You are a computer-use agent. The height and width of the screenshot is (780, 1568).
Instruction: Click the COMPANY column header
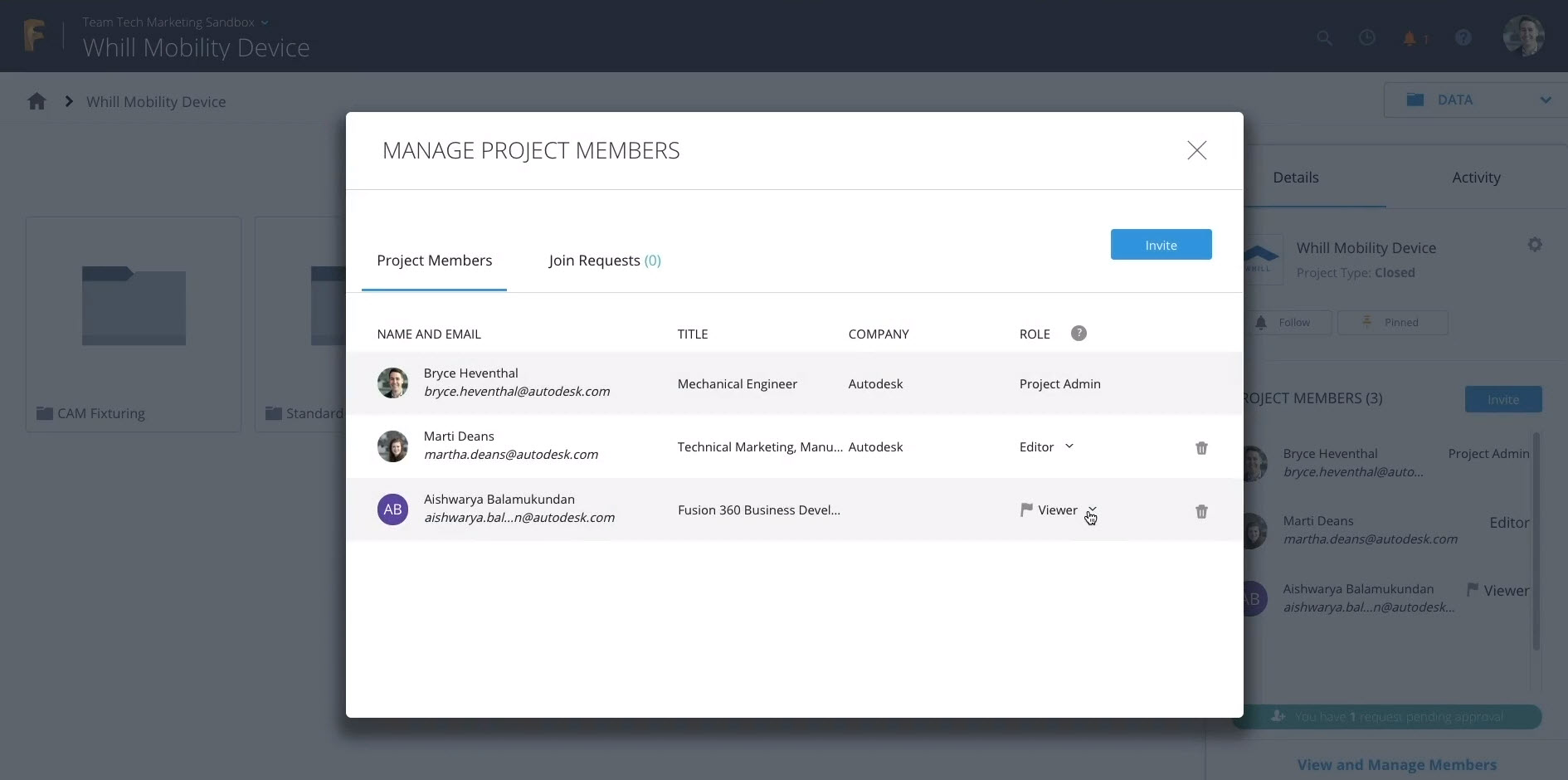tap(879, 334)
